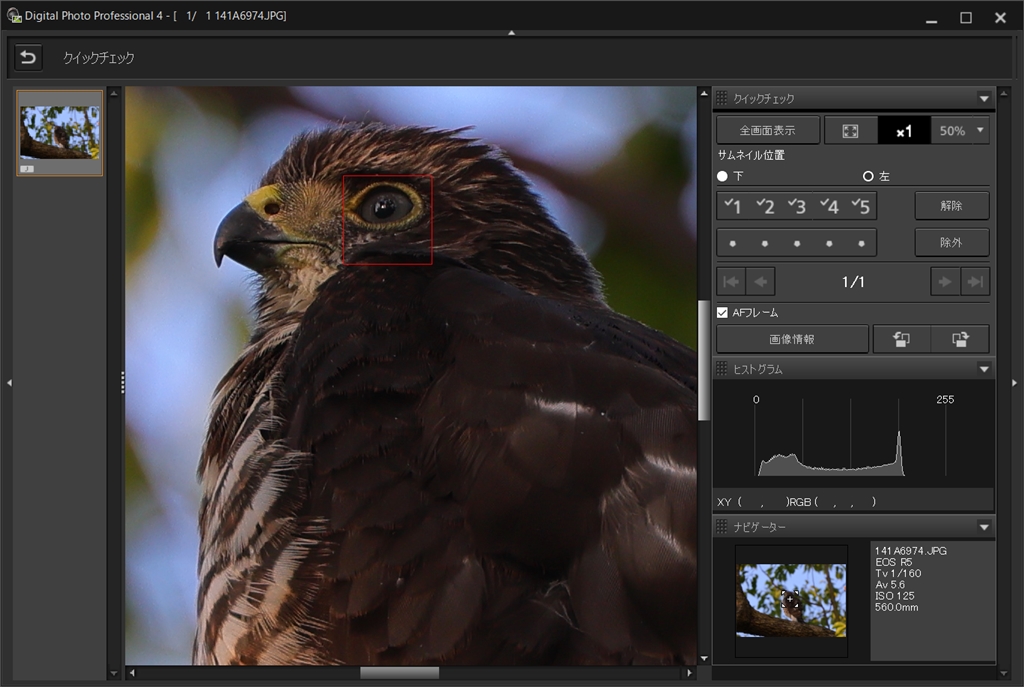This screenshot has width=1024, height=687.
Task: Open the 50% zoom dropdown
Action: click(979, 131)
